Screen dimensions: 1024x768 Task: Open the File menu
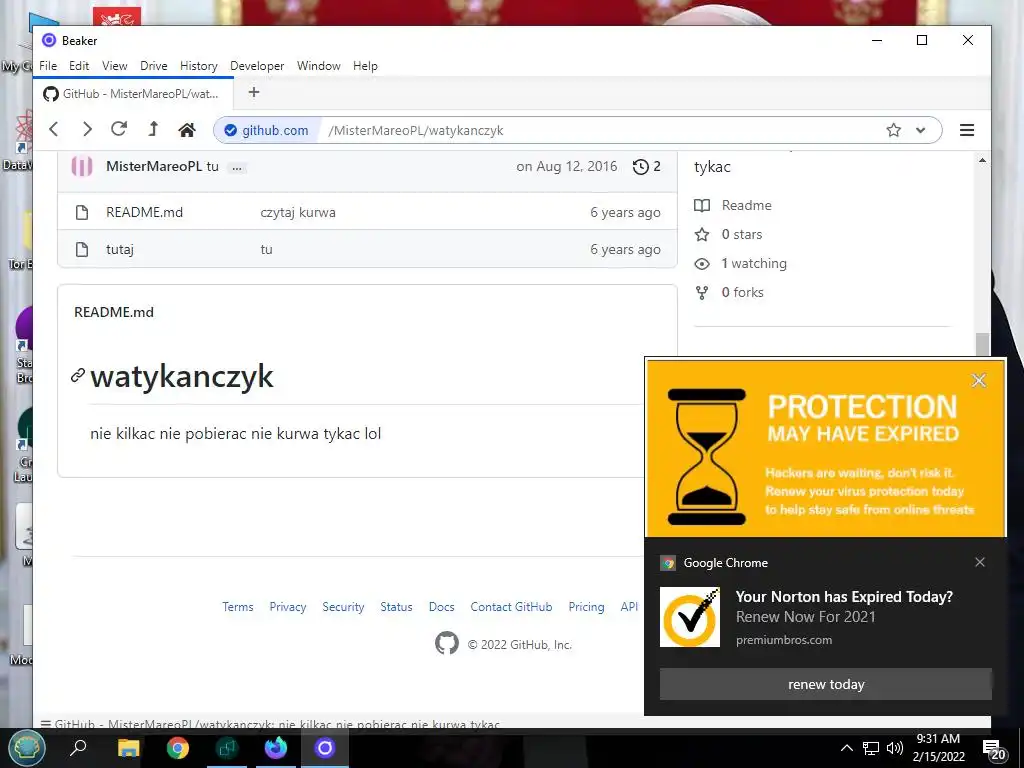click(x=48, y=66)
